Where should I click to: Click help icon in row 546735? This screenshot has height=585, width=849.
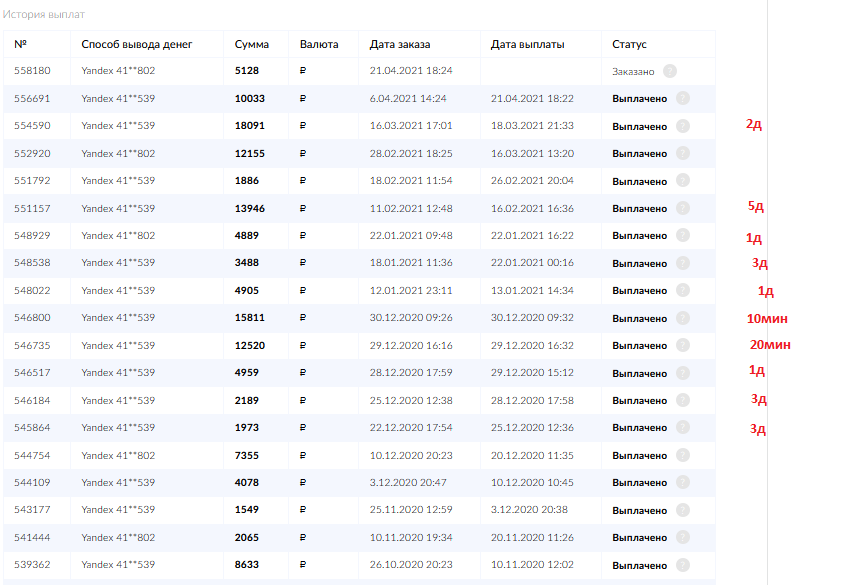click(x=683, y=345)
